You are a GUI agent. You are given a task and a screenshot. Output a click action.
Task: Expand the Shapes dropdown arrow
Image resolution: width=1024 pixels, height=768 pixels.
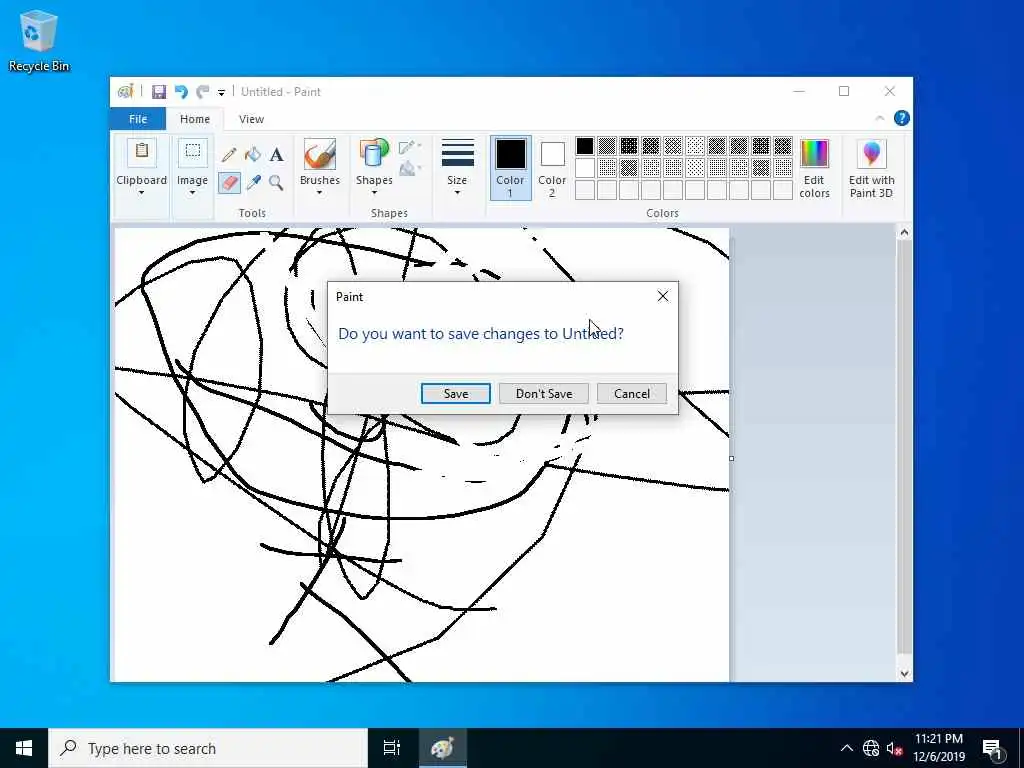tap(374, 193)
